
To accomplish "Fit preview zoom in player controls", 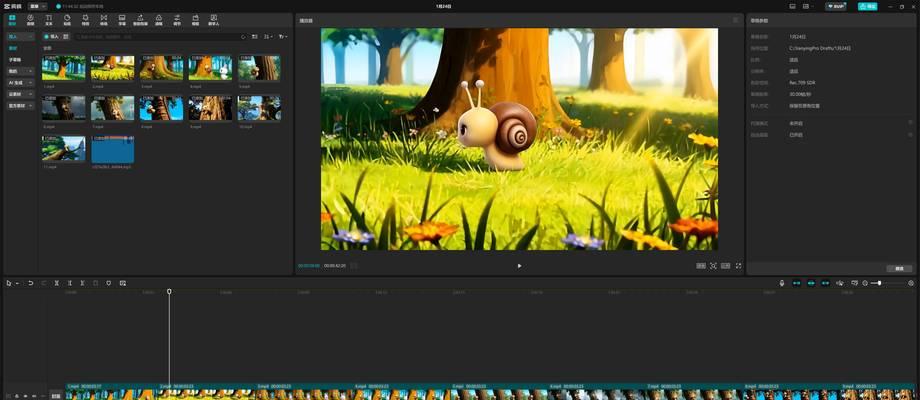I will [713, 266].
